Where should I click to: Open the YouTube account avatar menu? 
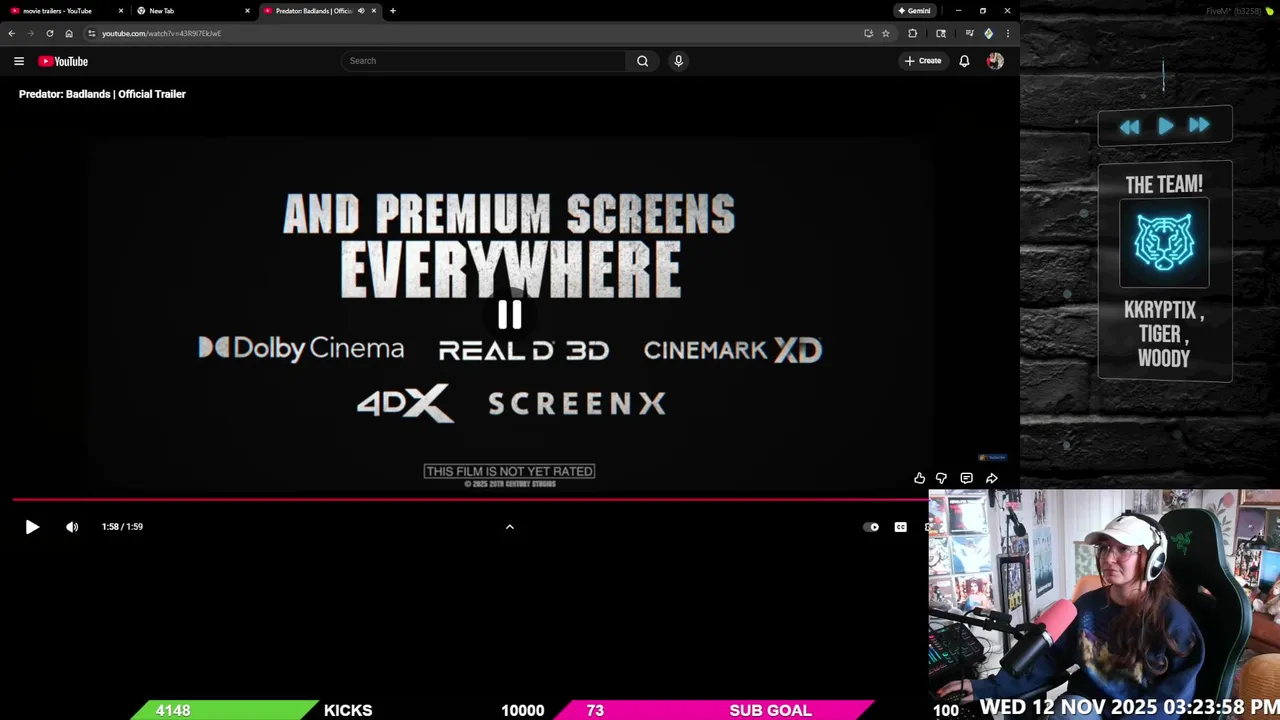click(995, 61)
